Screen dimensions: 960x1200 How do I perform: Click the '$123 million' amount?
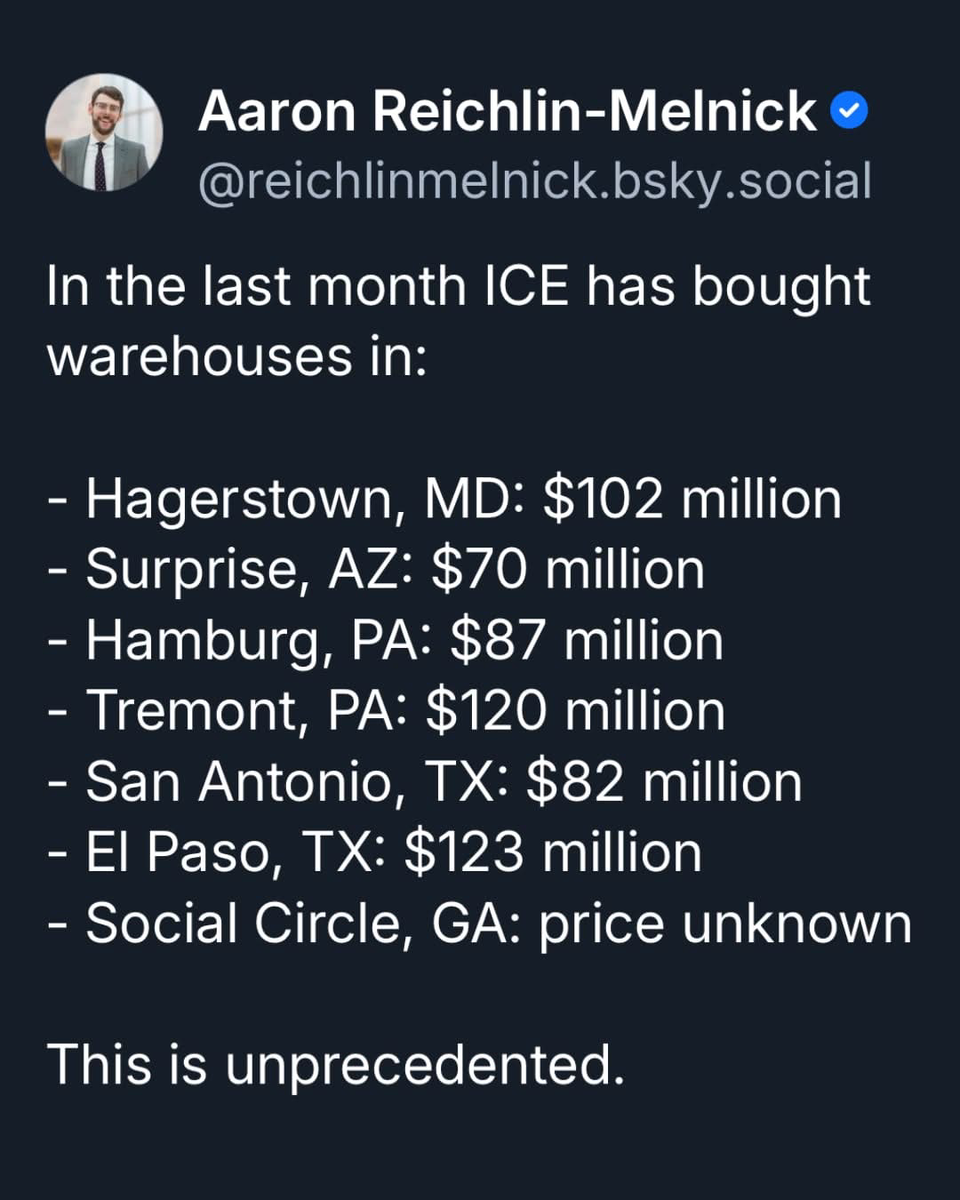click(x=552, y=852)
